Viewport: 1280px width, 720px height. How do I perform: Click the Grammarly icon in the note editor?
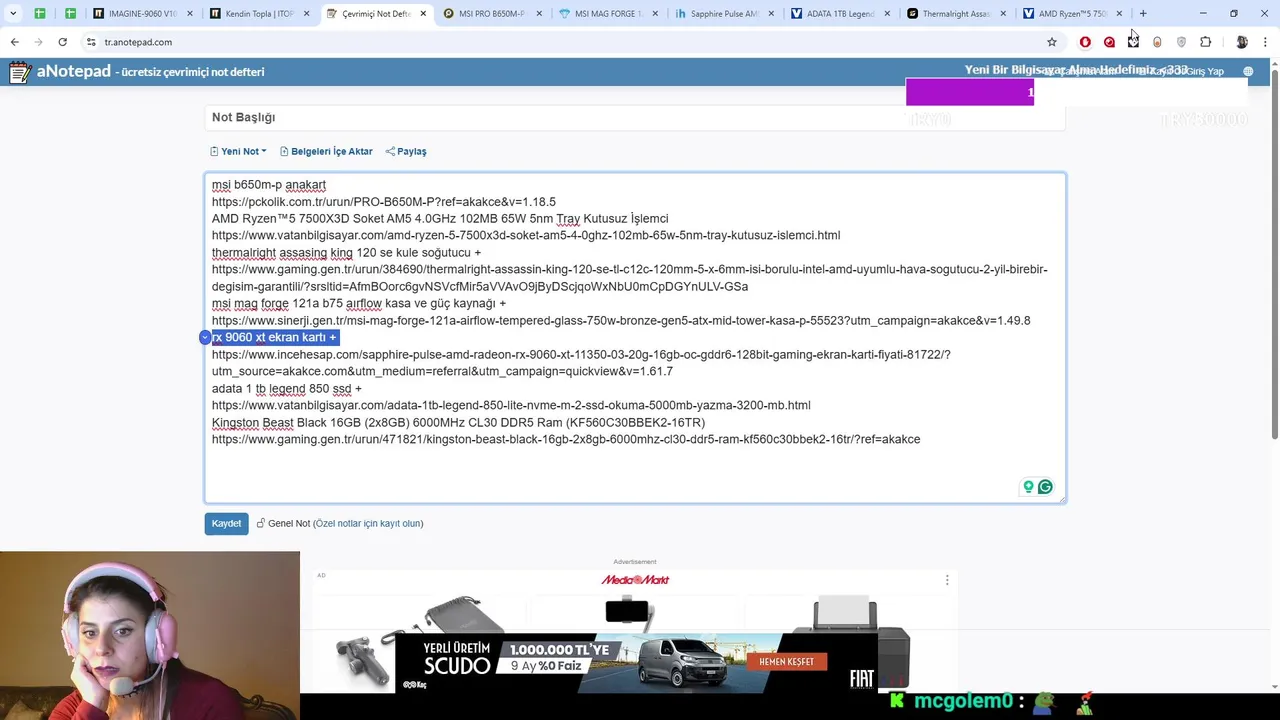[x=1045, y=487]
